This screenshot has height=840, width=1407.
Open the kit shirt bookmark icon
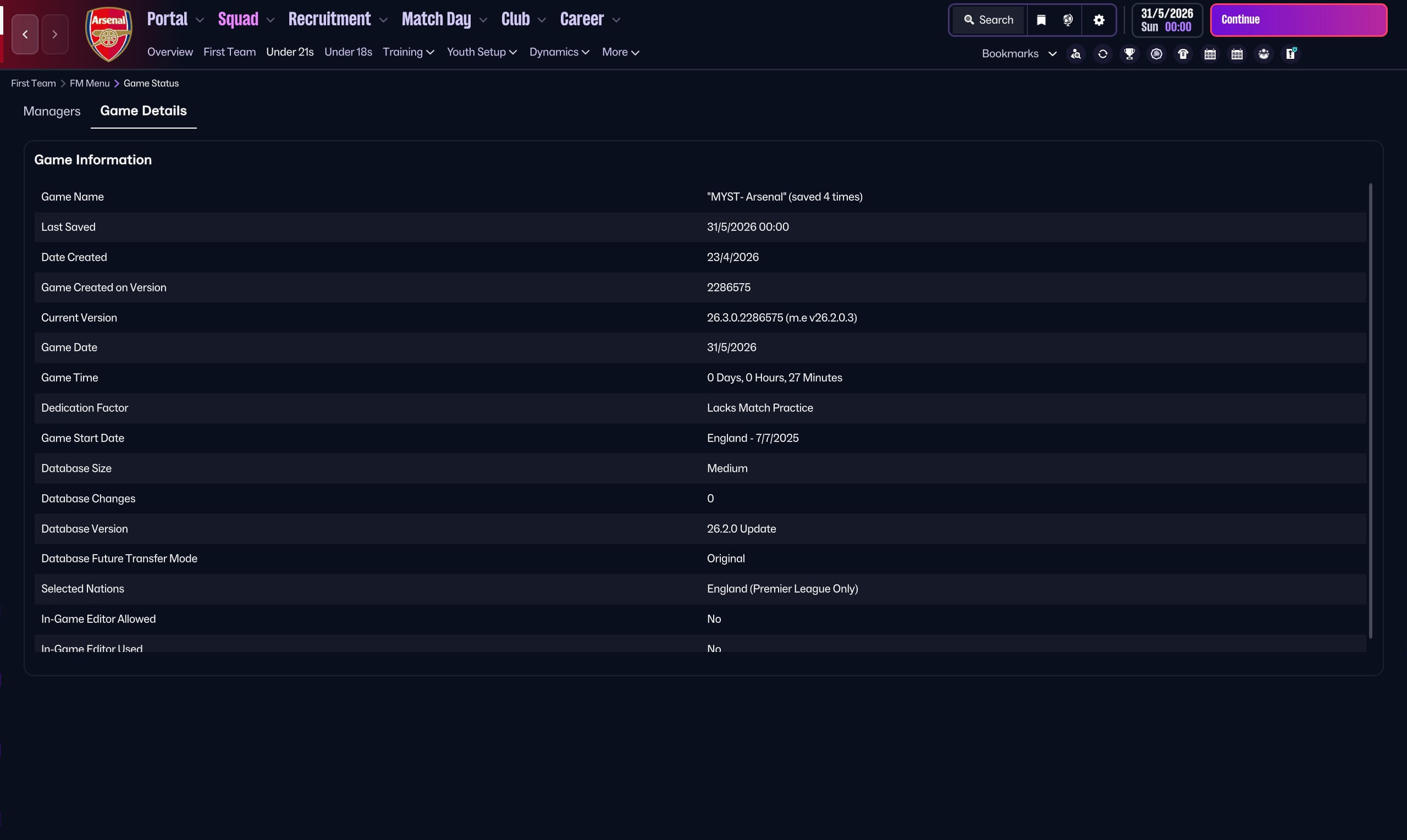(x=1183, y=54)
